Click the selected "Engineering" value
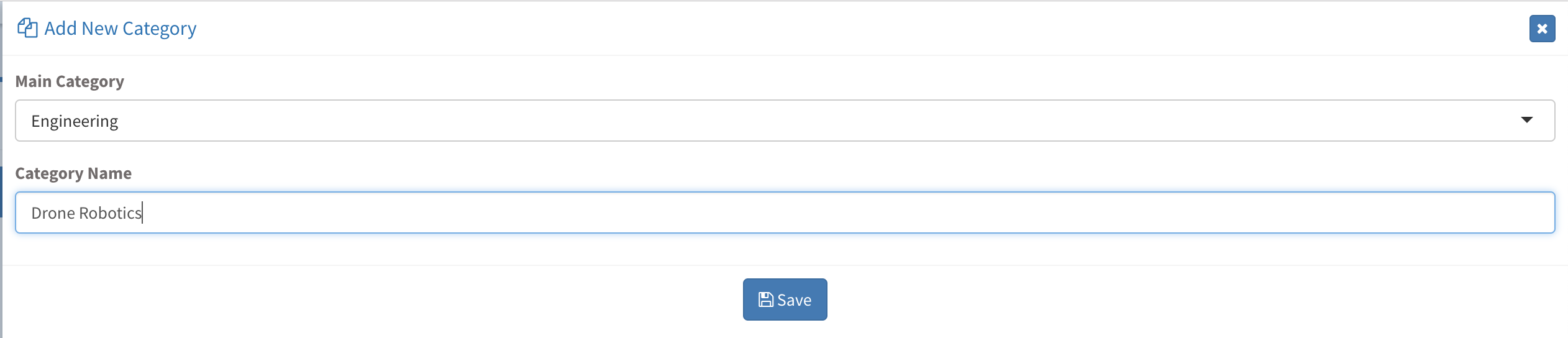 (x=75, y=121)
